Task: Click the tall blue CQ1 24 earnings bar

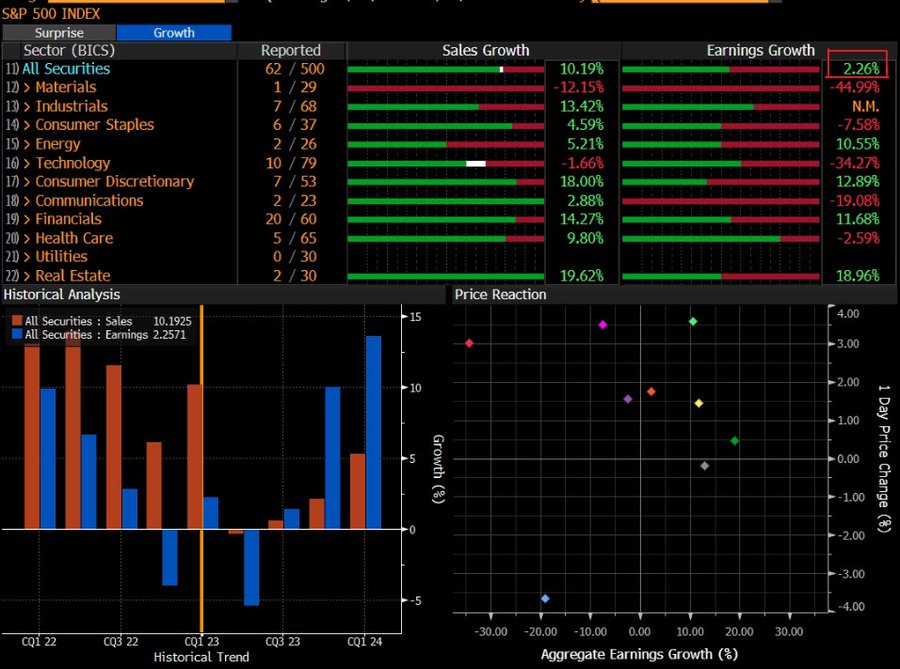Action: [373, 432]
